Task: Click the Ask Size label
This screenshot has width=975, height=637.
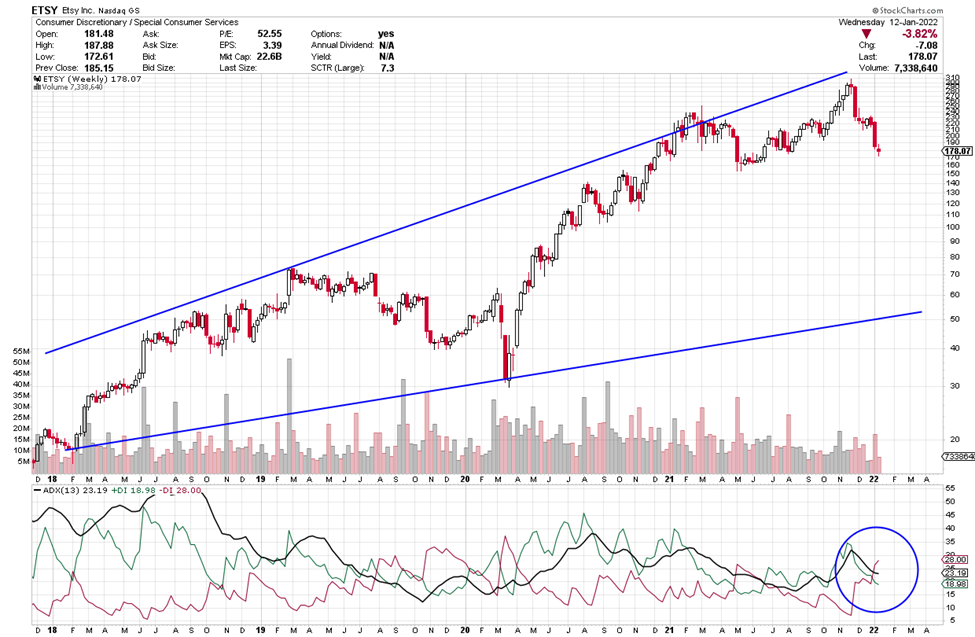Action: pos(160,45)
